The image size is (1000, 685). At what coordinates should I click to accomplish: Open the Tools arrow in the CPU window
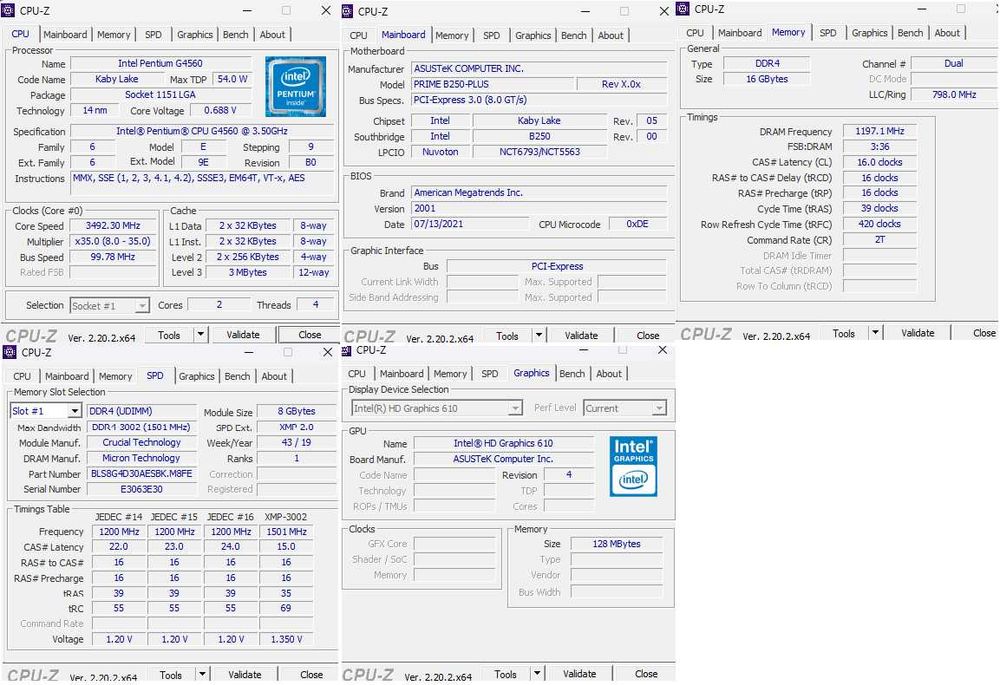click(x=200, y=334)
